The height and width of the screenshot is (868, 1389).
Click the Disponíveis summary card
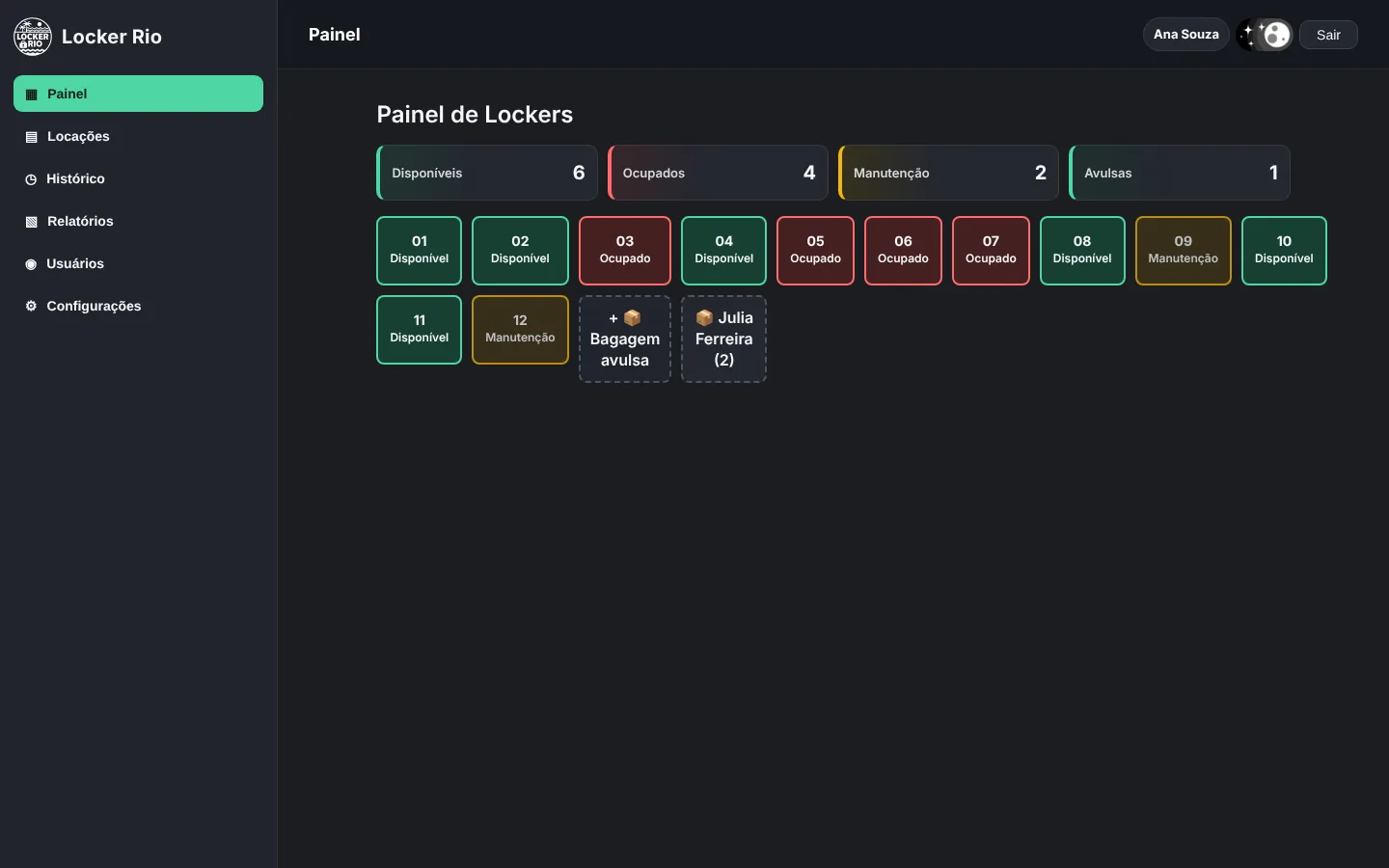click(x=487, y=173)
